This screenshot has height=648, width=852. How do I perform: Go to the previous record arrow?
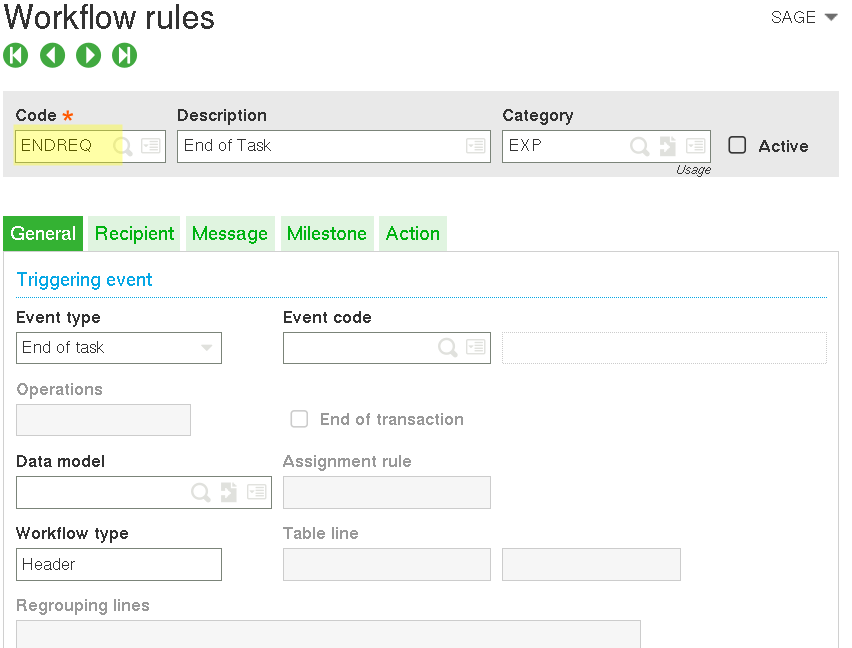pos(52,55)
